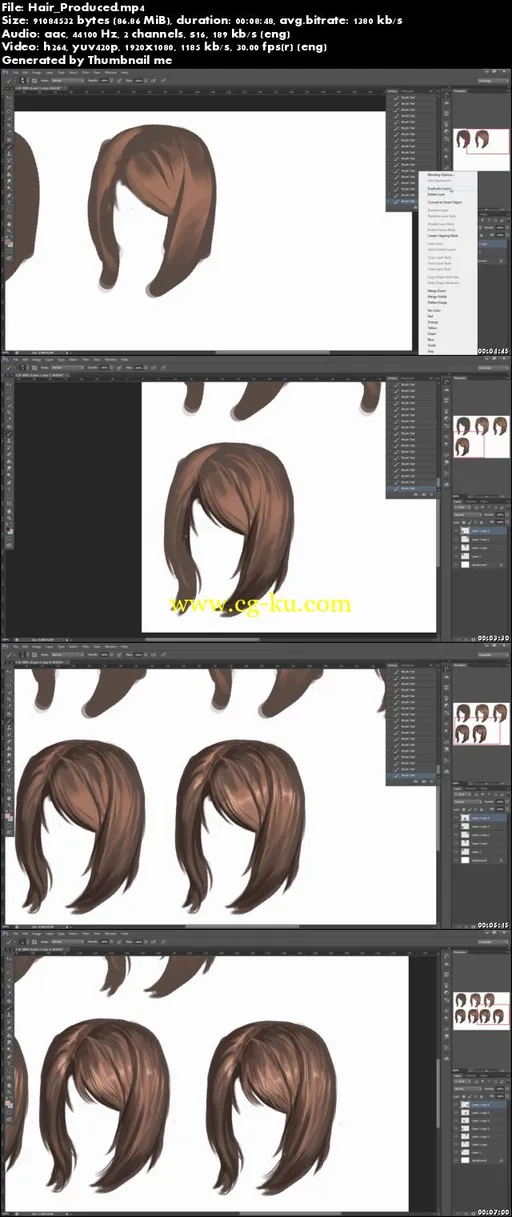The height and width of the screenshot is (1217, 512).
Task: Select the Brush tool in the 00:01:45 frame toolbar
Action: (x=9, y=147)
